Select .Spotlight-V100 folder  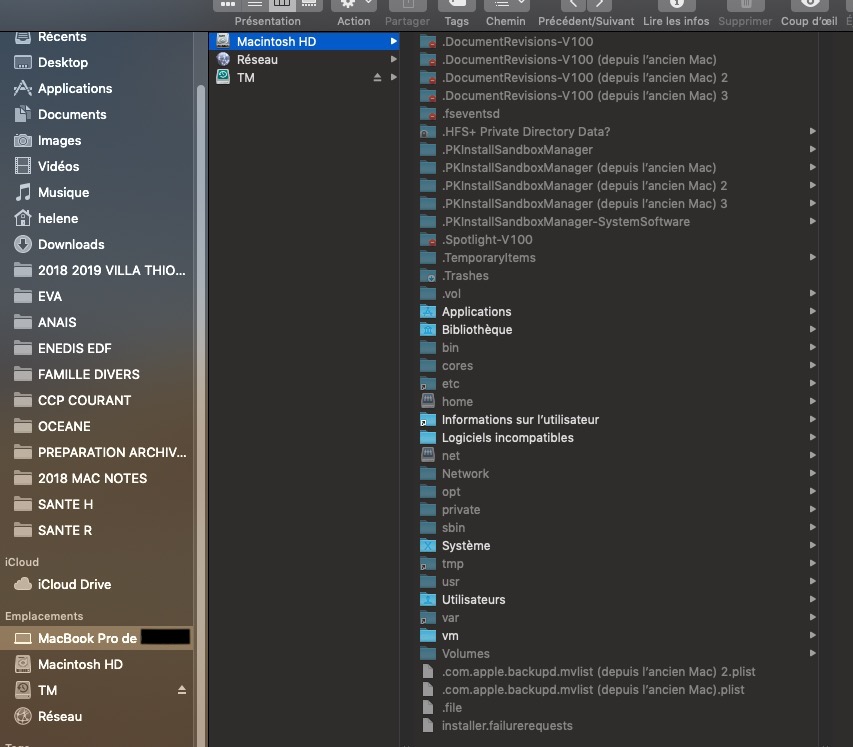pyautogui.click(x=609, y=240)
